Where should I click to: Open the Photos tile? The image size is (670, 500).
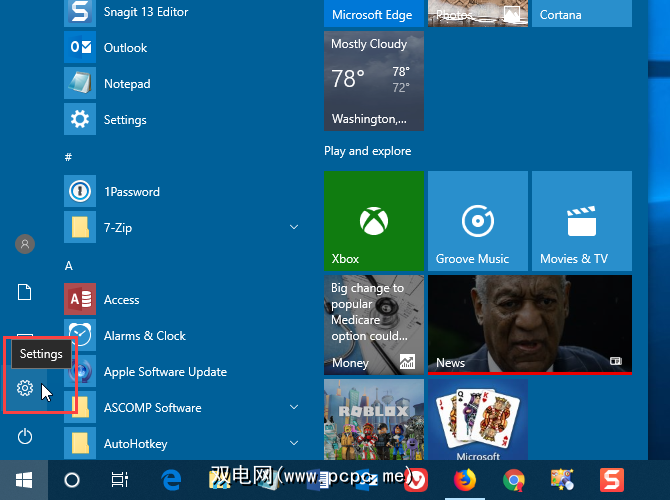coord(478,13)
